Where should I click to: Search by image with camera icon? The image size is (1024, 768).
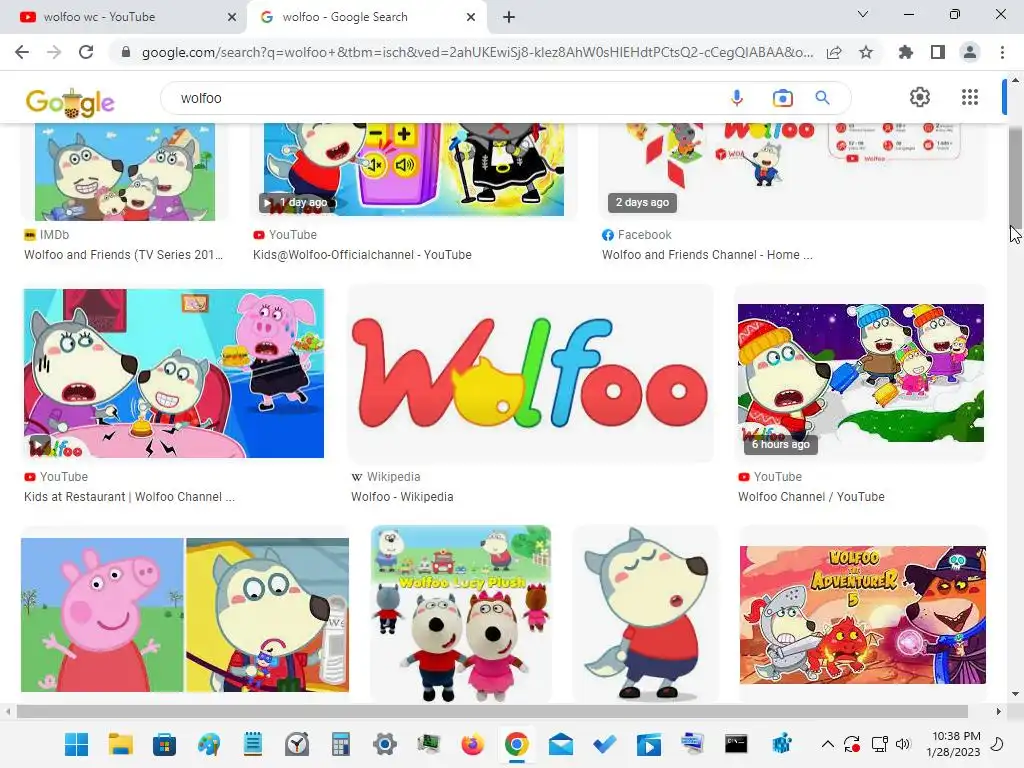pyautogui.click(x=782, y=98)
